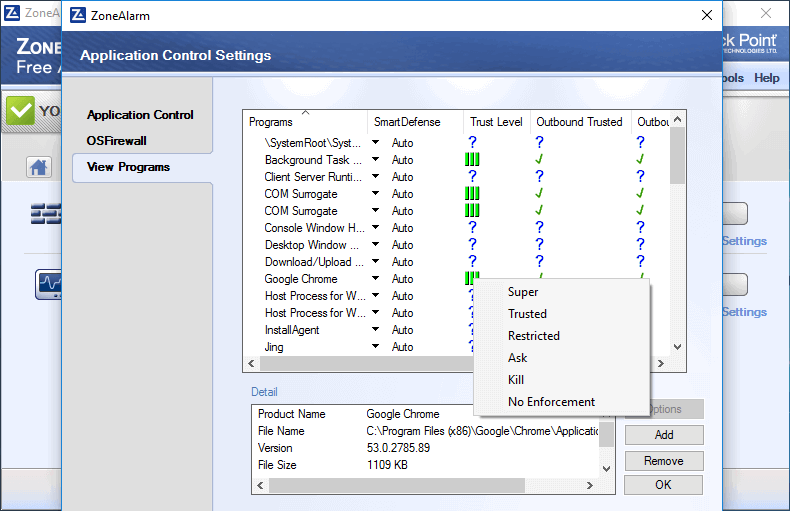Click first COM Surrogate Outbound Trusted checkmark
Screen dimensions: 790x511
(x=539, y=194)
